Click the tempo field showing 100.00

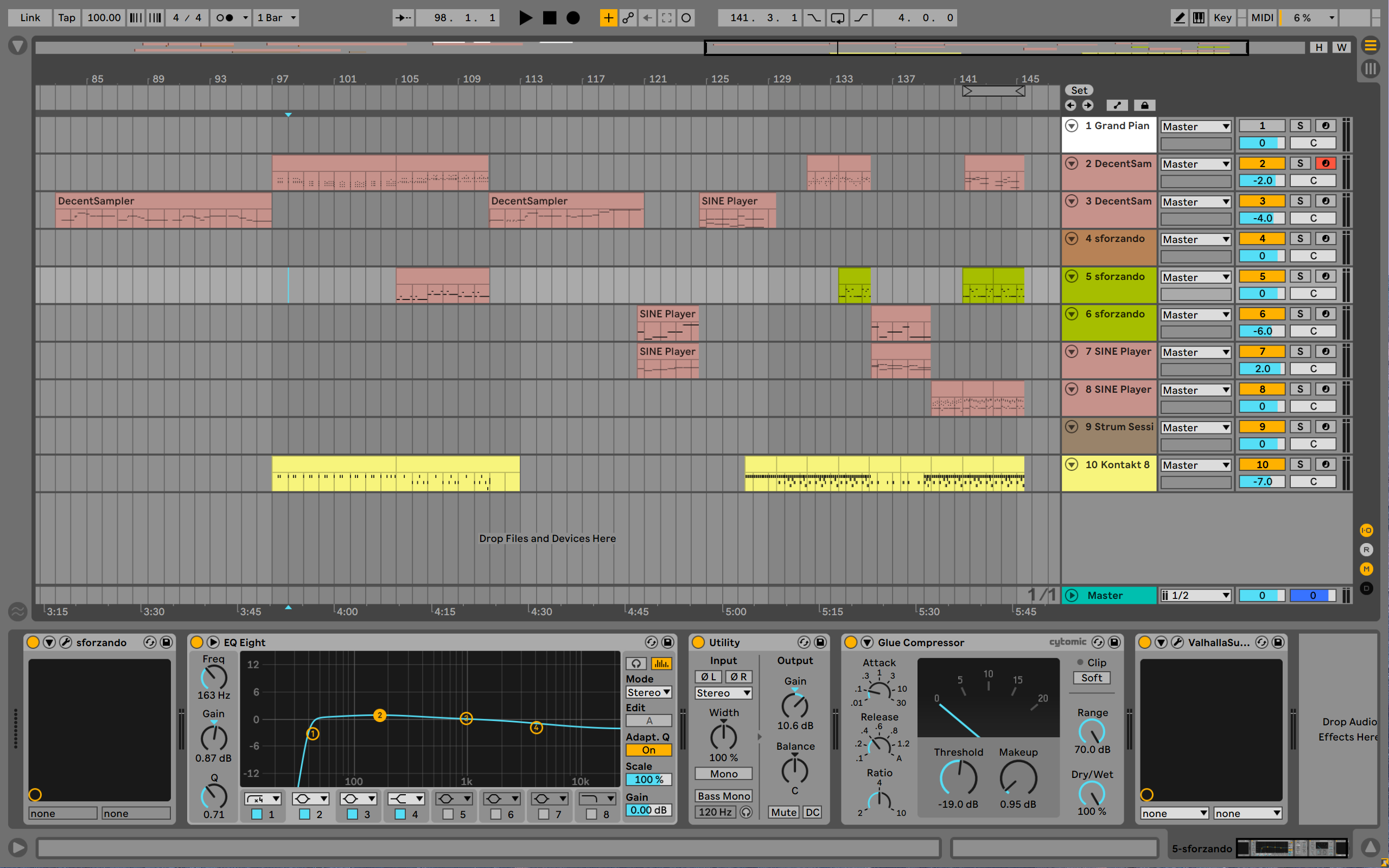(104, 18)
